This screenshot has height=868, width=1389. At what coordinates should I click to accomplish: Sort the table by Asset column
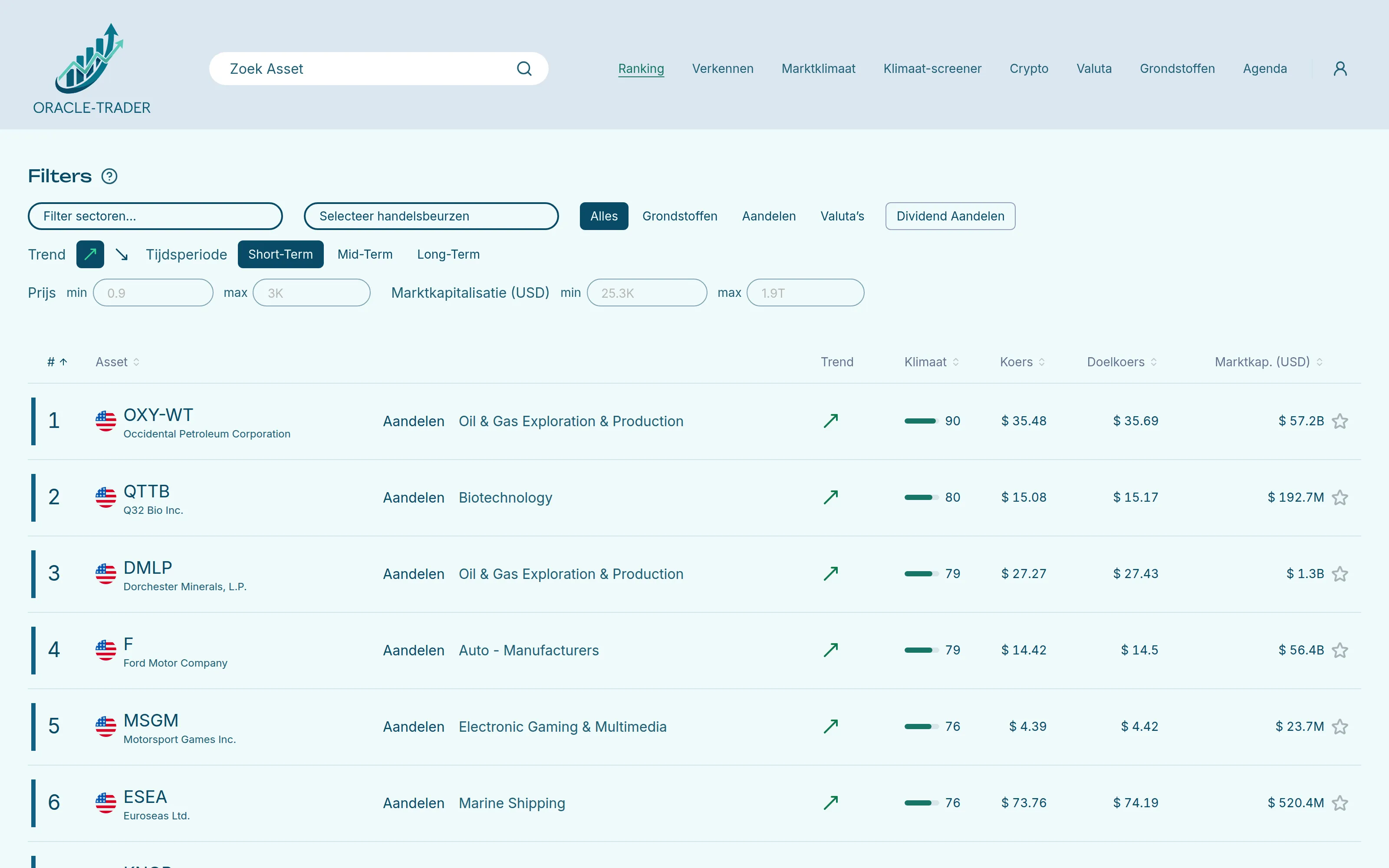[x=117, y=362]
